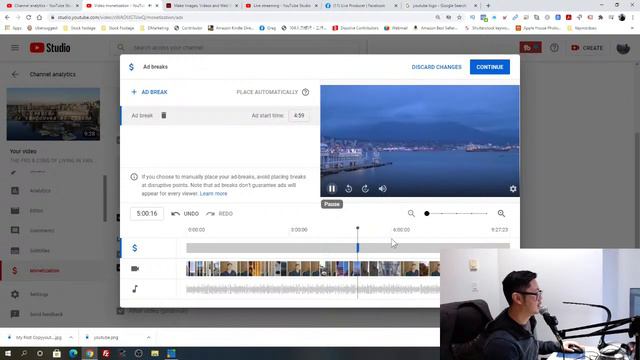Undo the last timeline change
640x360 pixels.
(185, 213)
